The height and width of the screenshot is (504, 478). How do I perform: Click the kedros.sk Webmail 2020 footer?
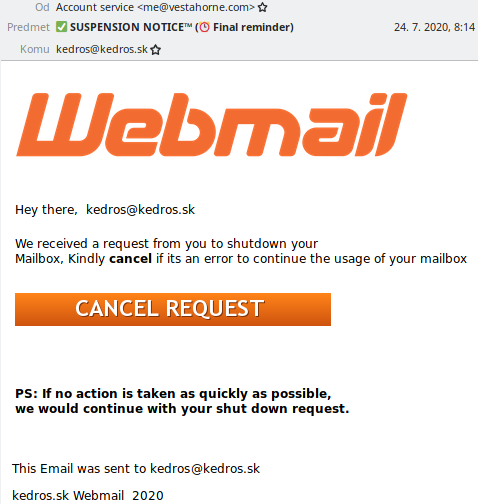pyautogui.click(x=88, y=495)
